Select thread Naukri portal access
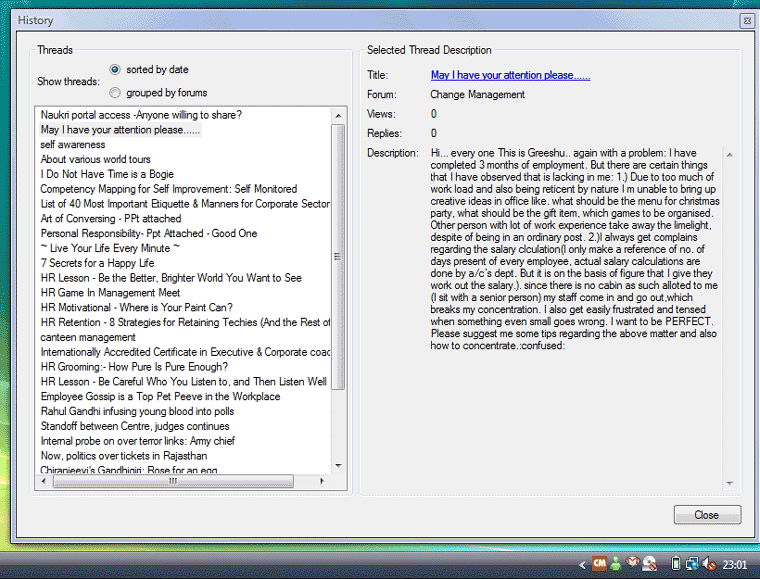 tap(141, 115)
